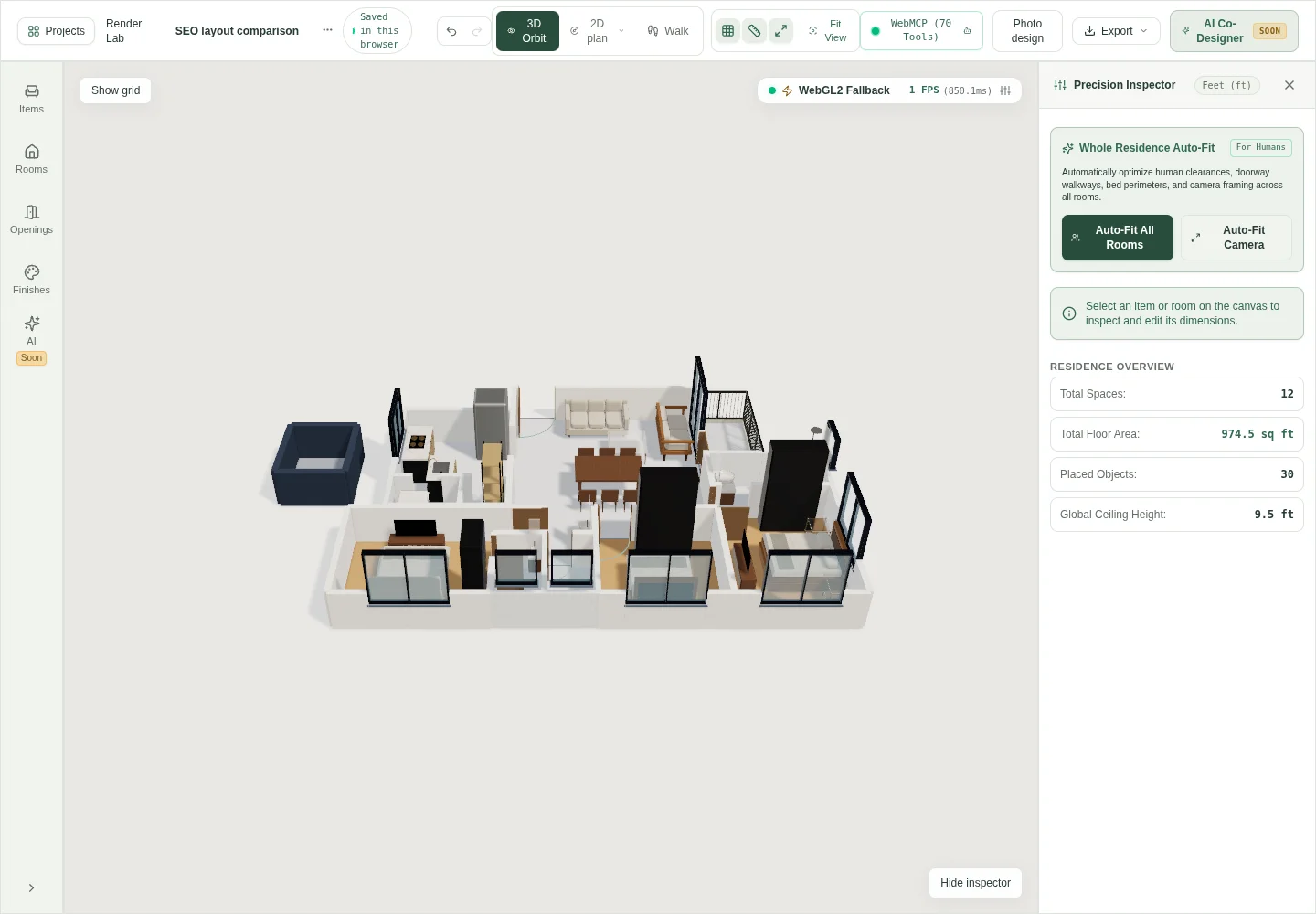The image size is (1316, 914).
Task: Toggle the ruler measurement tool
Action: [754, 31]
